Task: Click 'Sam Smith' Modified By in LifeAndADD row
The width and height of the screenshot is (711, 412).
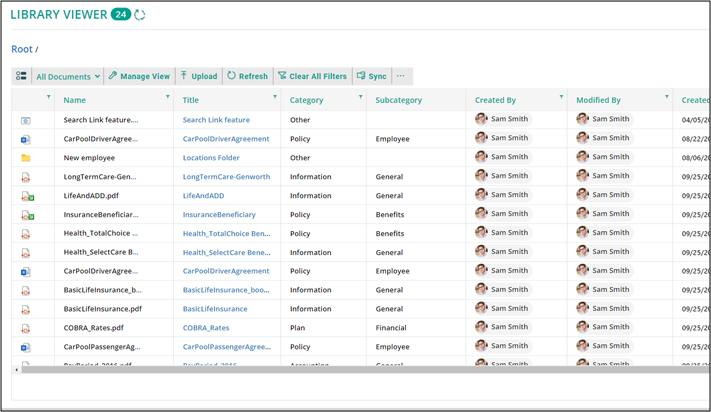Action: point(611,194)
